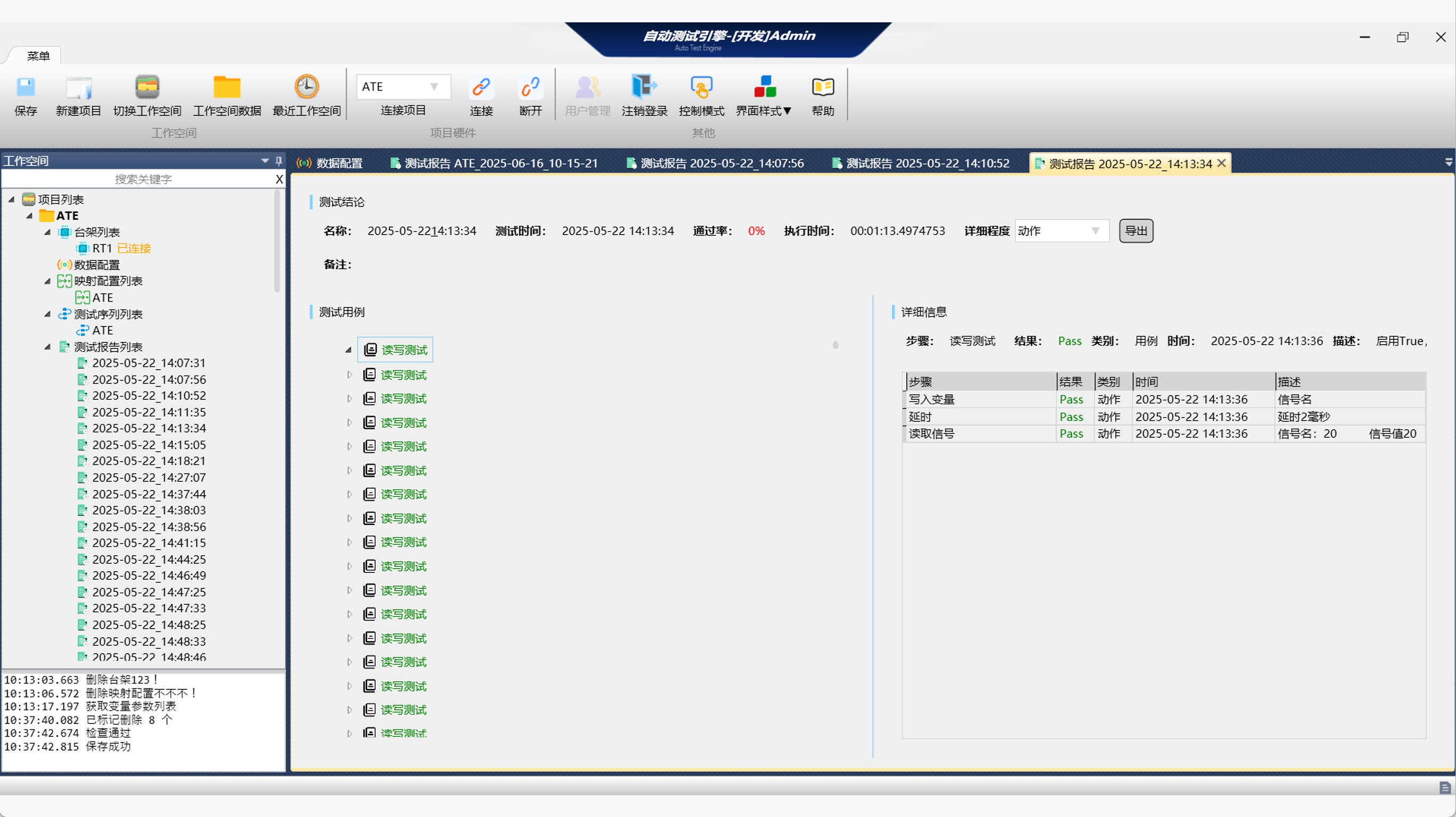Click the Connect (连接) link icon
This screenshot has height=817, width=1456.
[x=481, y=88]
